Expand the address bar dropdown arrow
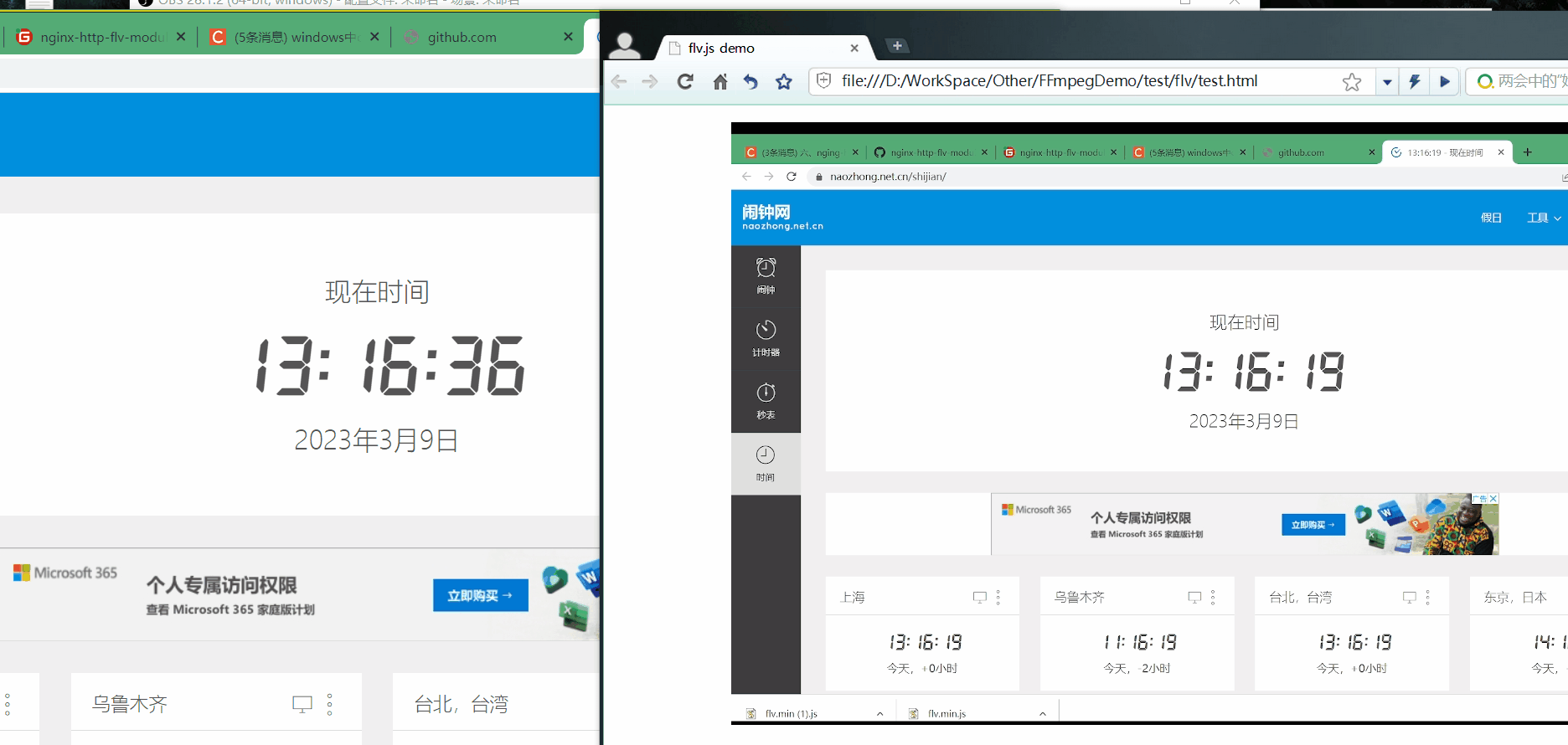Image resolution: width=1568 pixels, height=745 pixels. point(1387,82)
